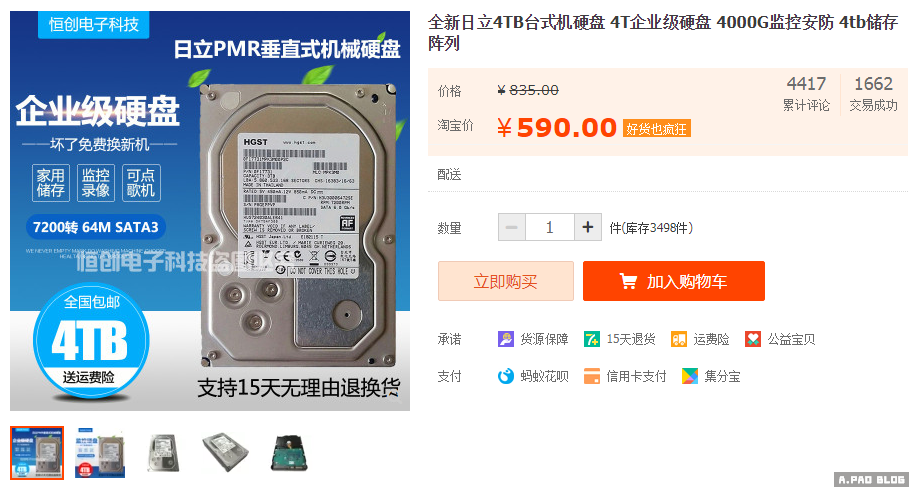Image resolution: width=914 pixels, height=492 pixels.
Task: Click the quantity input field
Action: 550,227
